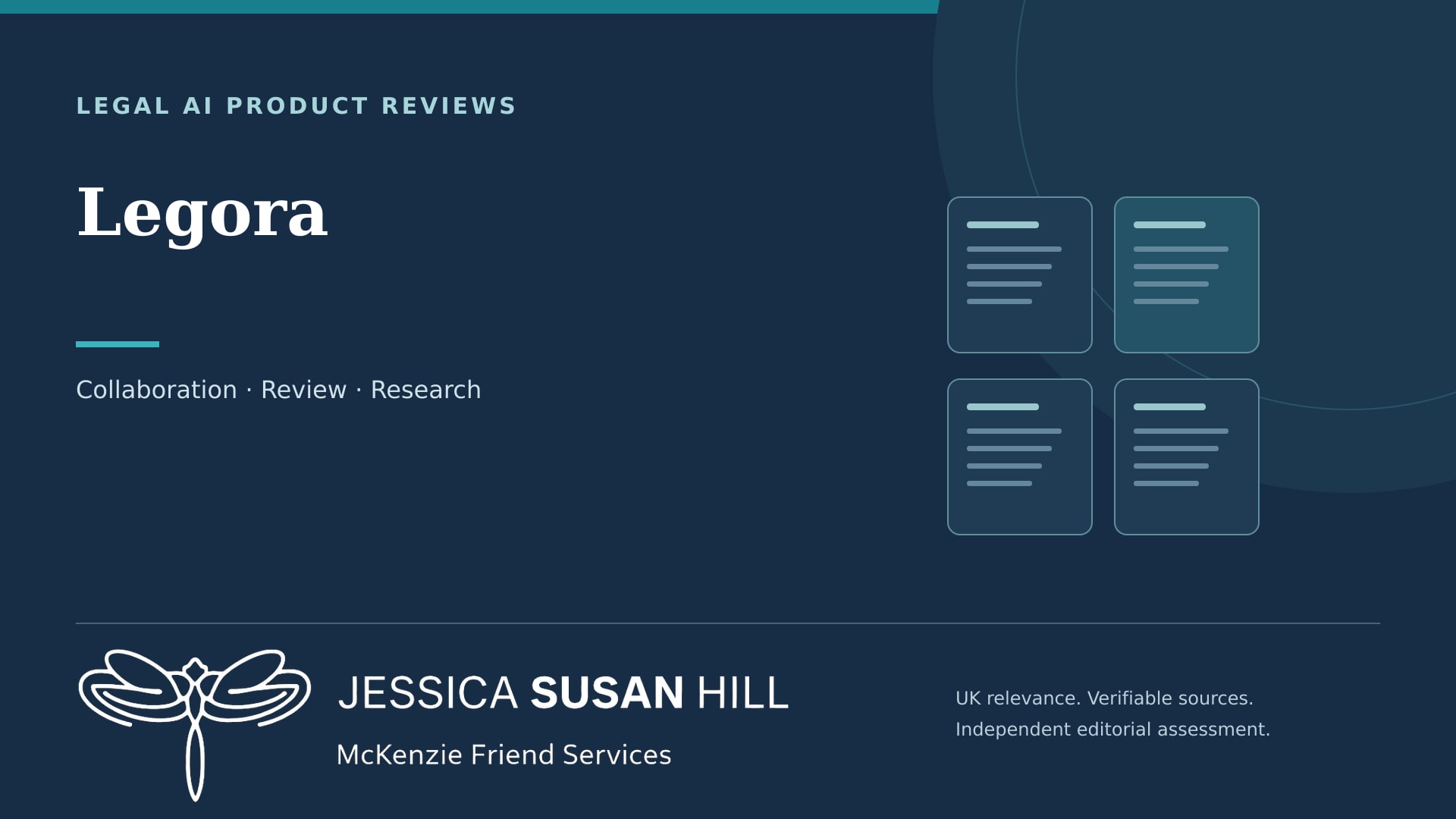Click 'Collaboration · Review · Research' subtitle
The width and height of the screenshot is (1456, 819).
278,390
